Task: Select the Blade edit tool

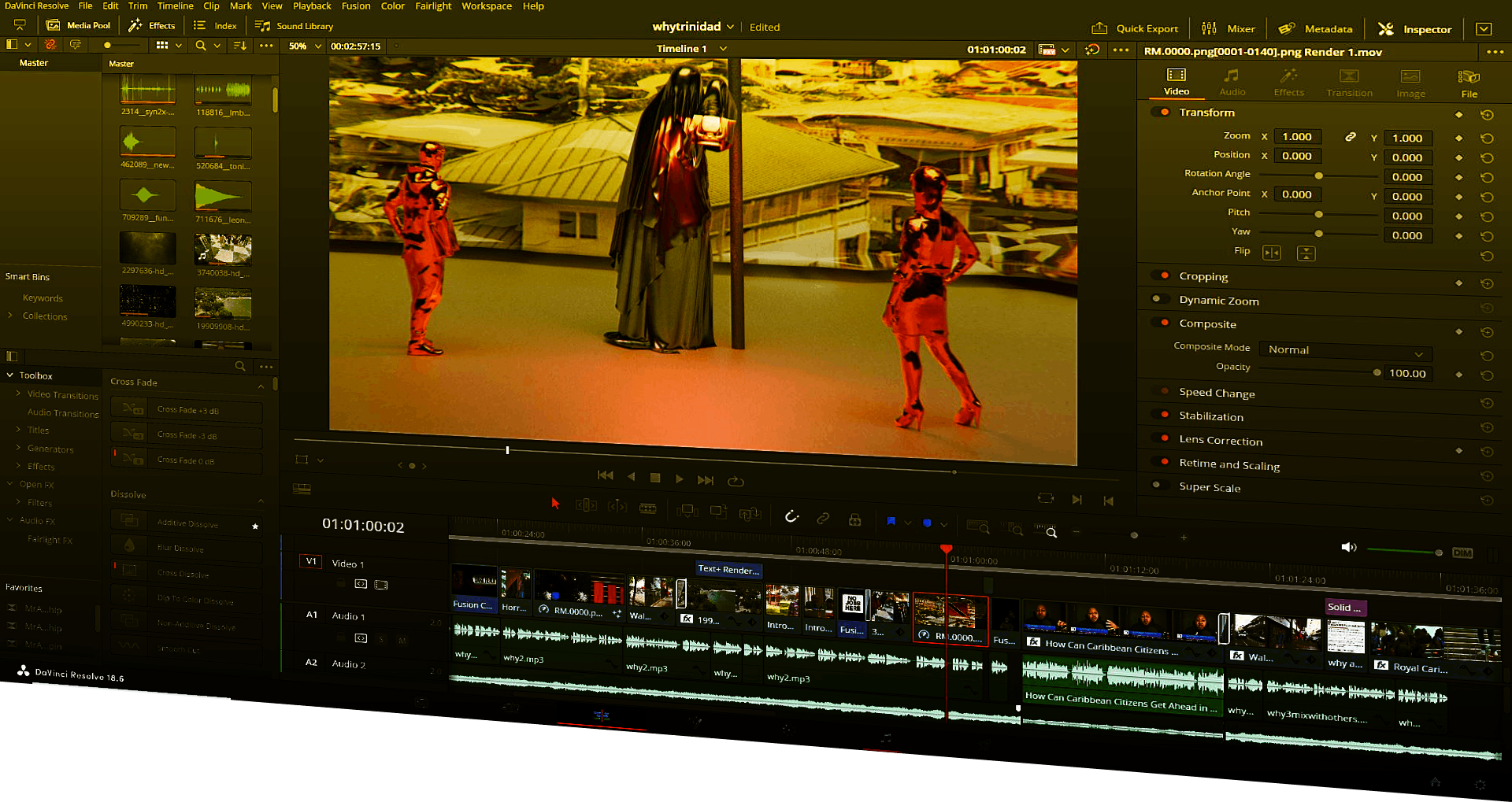Action: pos(648,508)
